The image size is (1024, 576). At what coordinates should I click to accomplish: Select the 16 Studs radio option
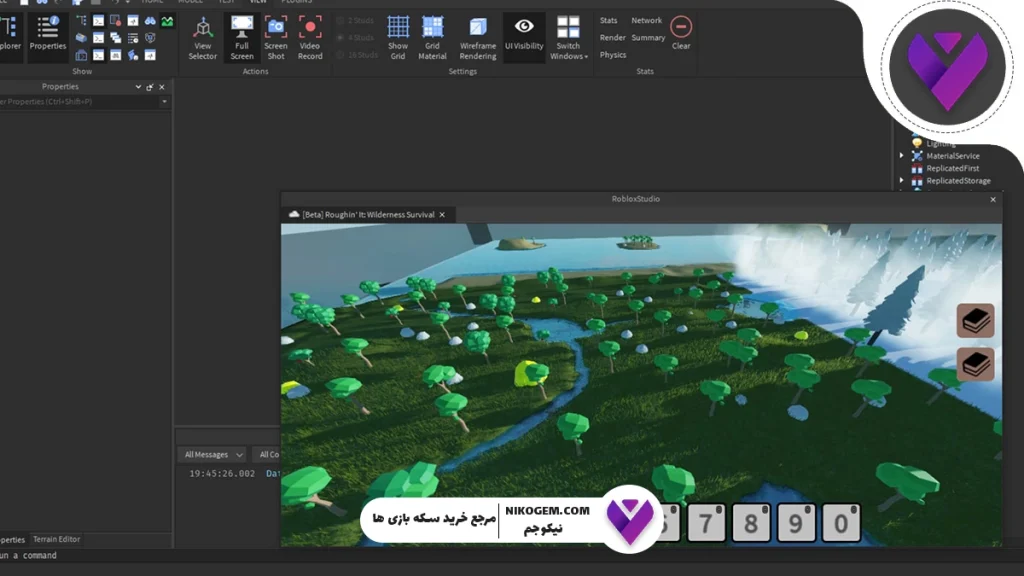(357, 55)
